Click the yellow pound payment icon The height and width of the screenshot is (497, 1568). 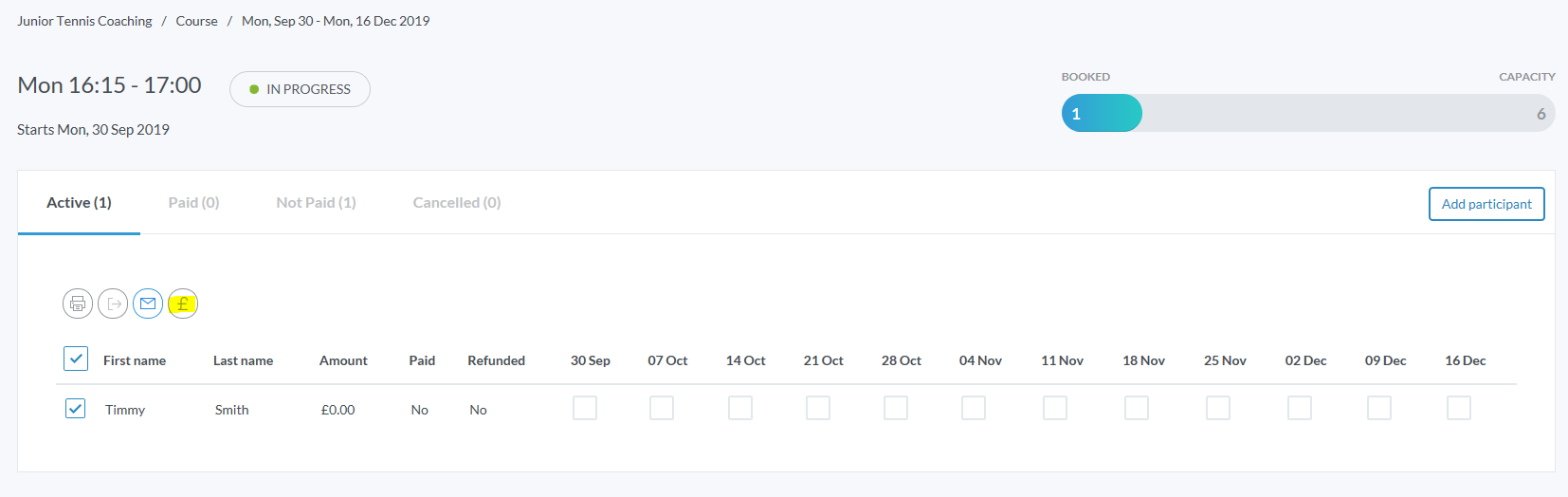183,304
